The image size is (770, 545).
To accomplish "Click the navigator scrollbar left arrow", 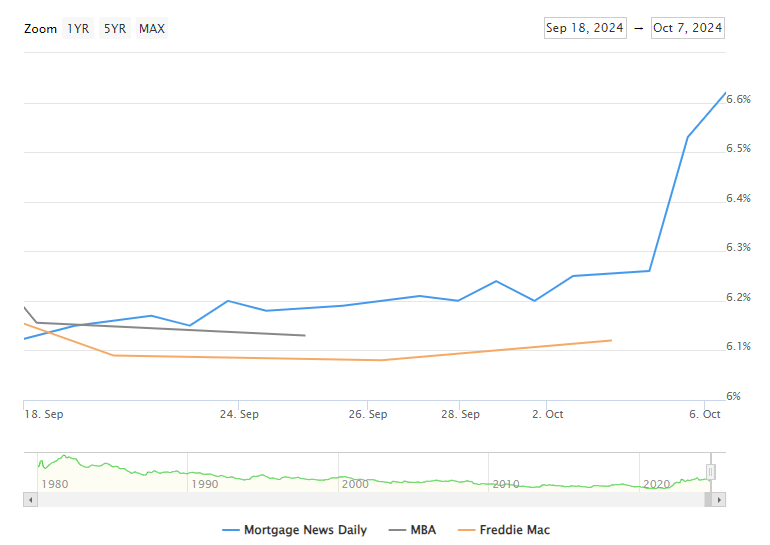I will (x=30, y=499).
